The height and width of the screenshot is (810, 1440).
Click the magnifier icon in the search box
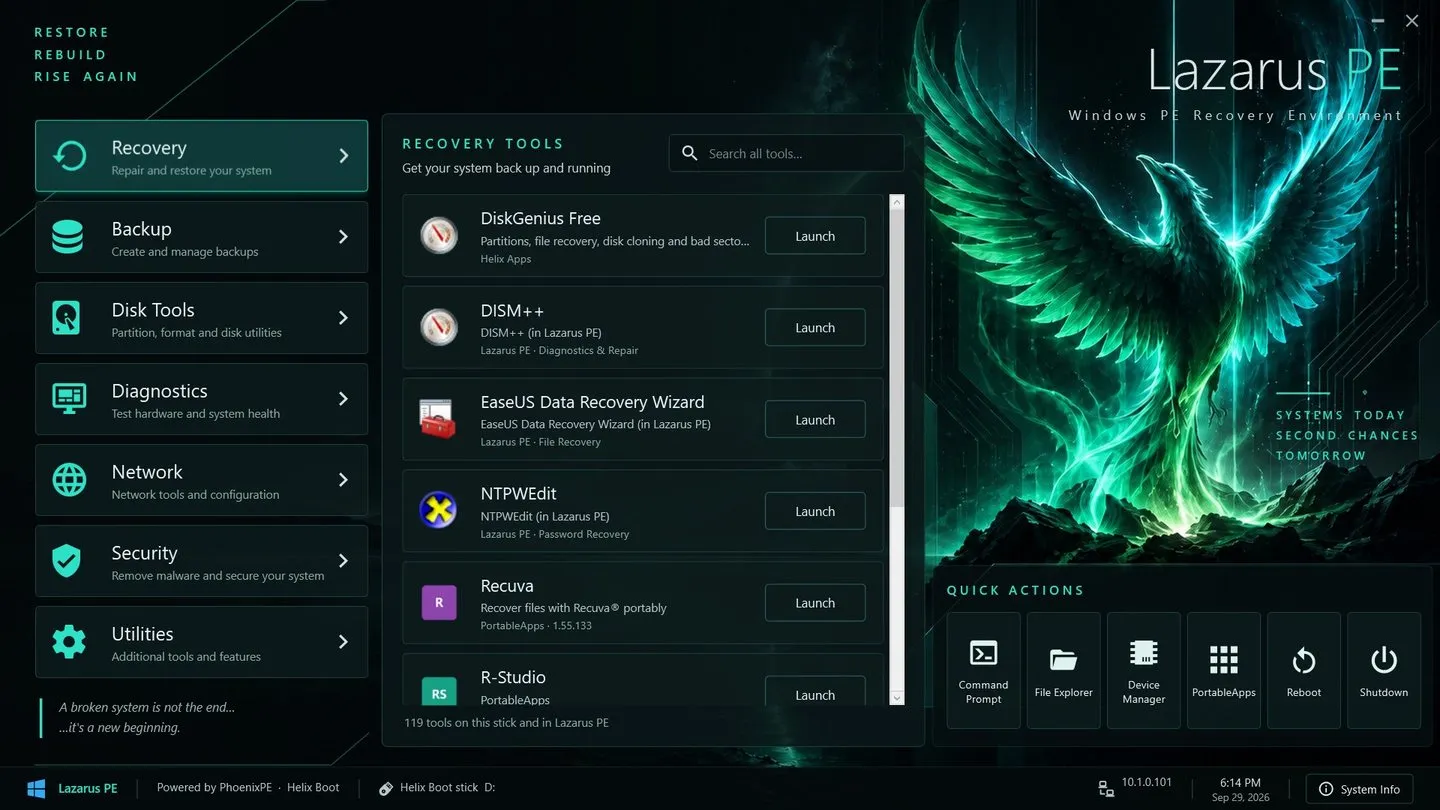click(x=690, y=153)
